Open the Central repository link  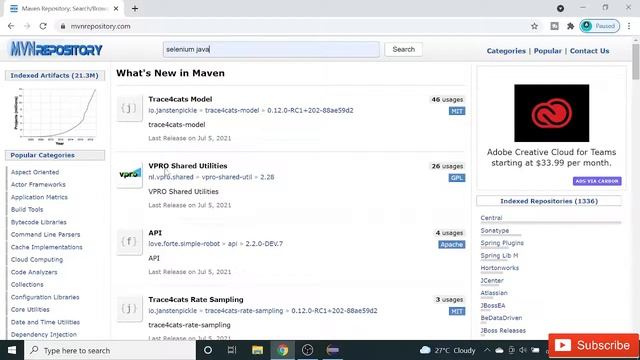(491, 218)
